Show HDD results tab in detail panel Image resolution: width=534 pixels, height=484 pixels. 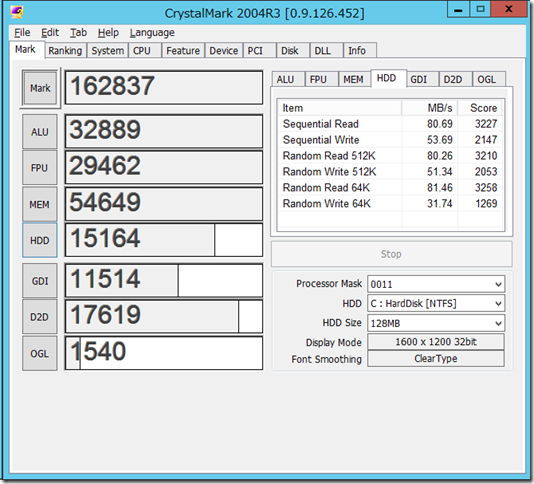[388, 78]
